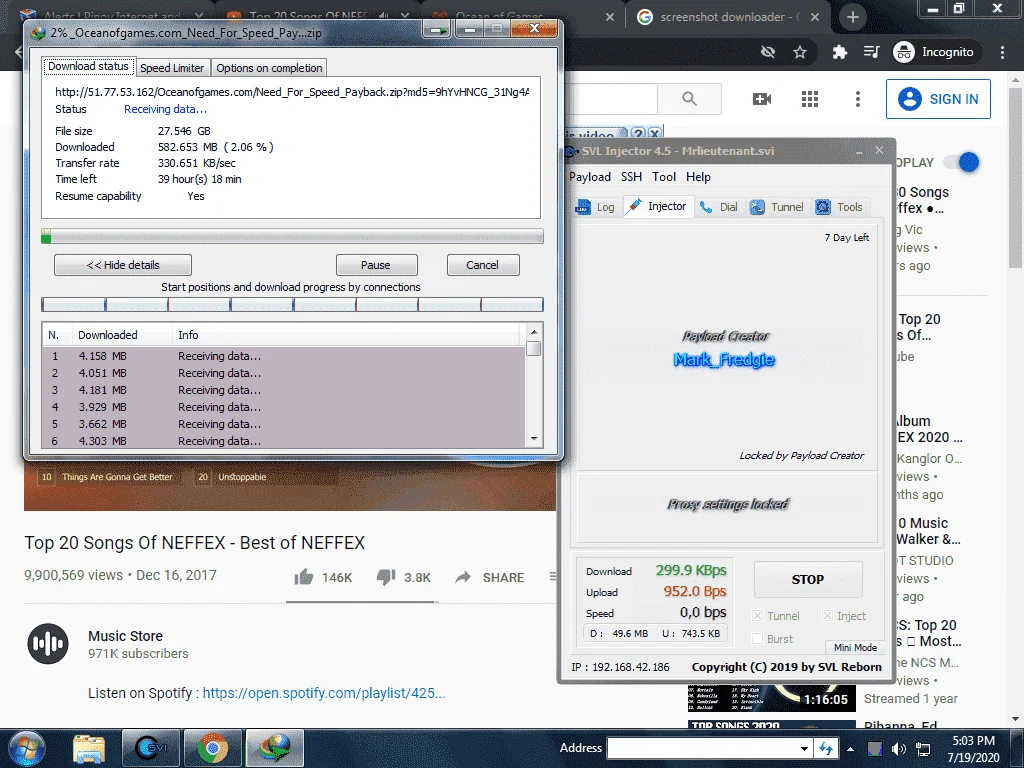
Task: Switch to Mini Mode
Action: click(x=855, y=647)
